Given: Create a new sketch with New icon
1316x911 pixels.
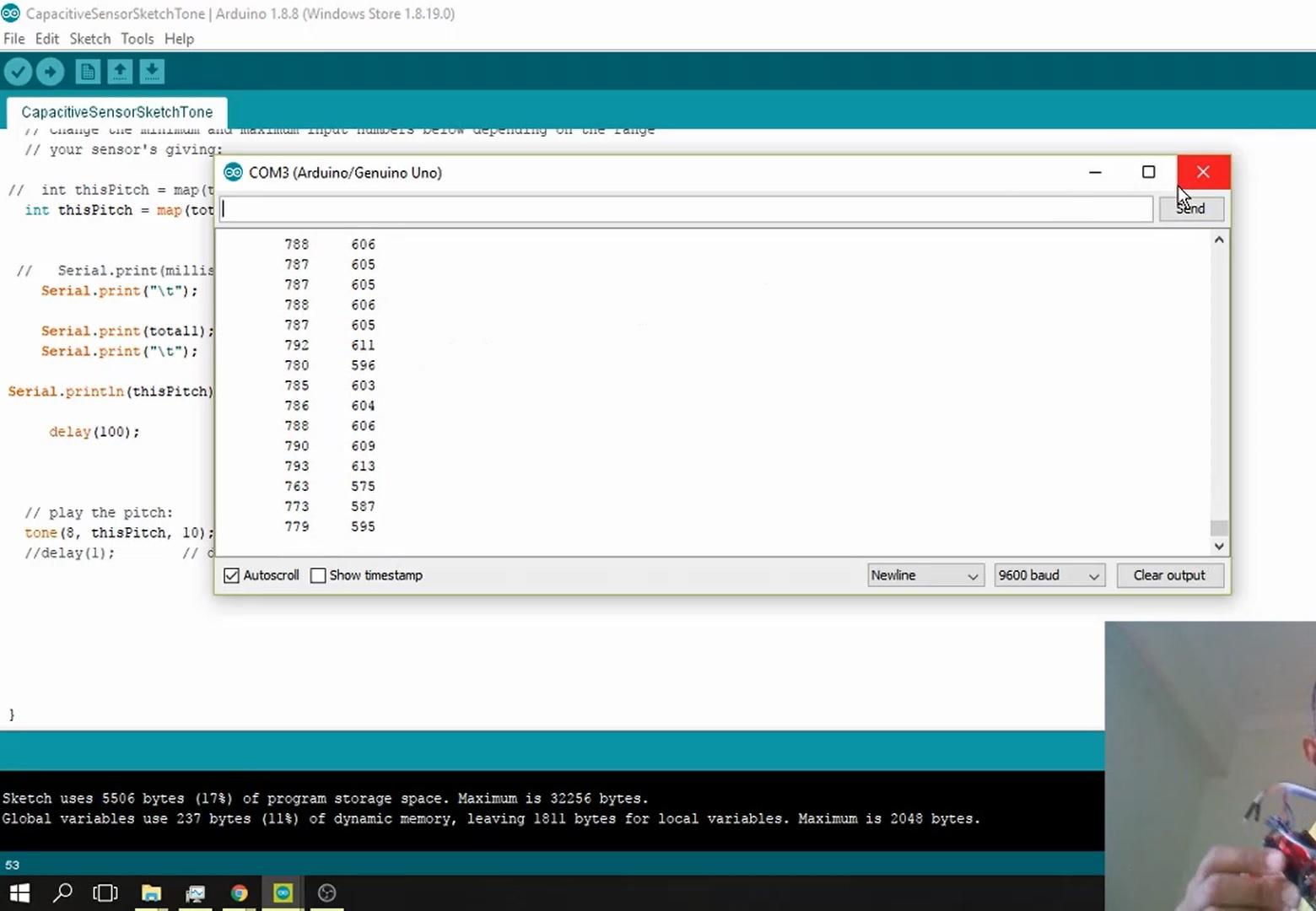Looking at the screenshot, I should pyautogui.click(x=88, y=72).
